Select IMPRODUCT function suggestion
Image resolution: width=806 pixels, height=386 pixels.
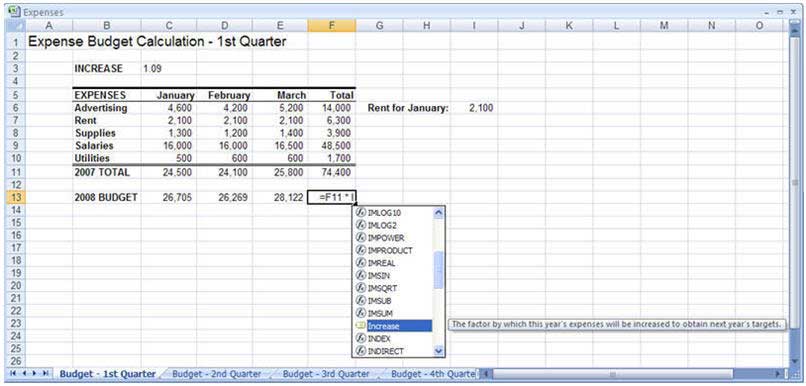pos(394,250)
